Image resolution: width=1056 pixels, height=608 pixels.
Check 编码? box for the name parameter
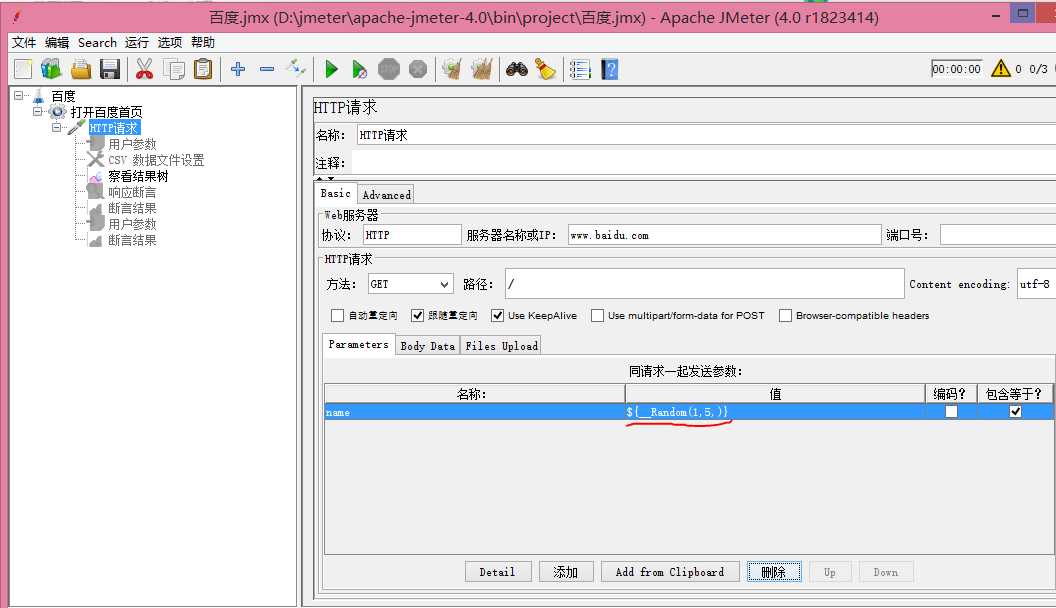pos(951,411)
